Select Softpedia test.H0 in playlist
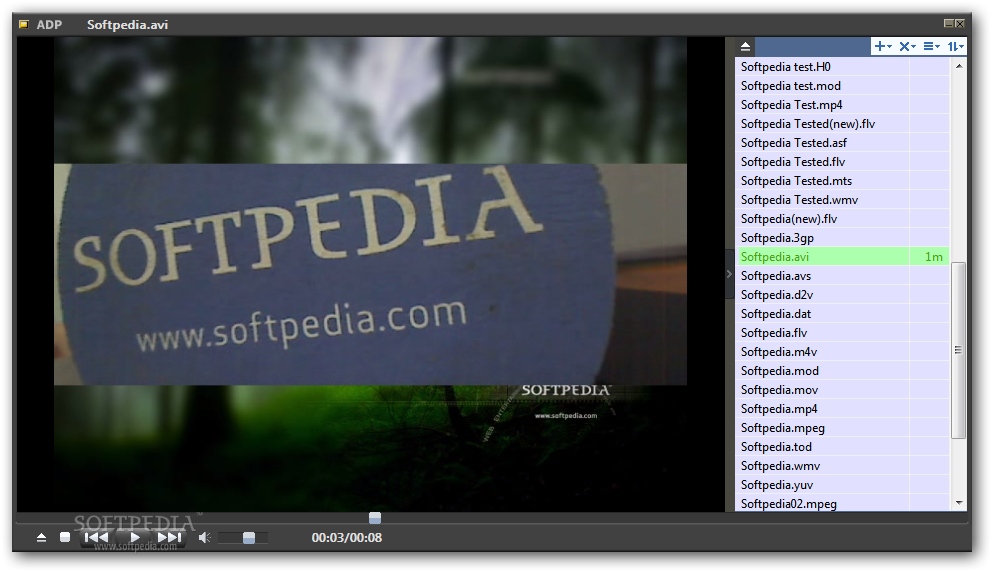Image resolution: width=992 pixels, height=572 pixels. (x=841, y=66)
